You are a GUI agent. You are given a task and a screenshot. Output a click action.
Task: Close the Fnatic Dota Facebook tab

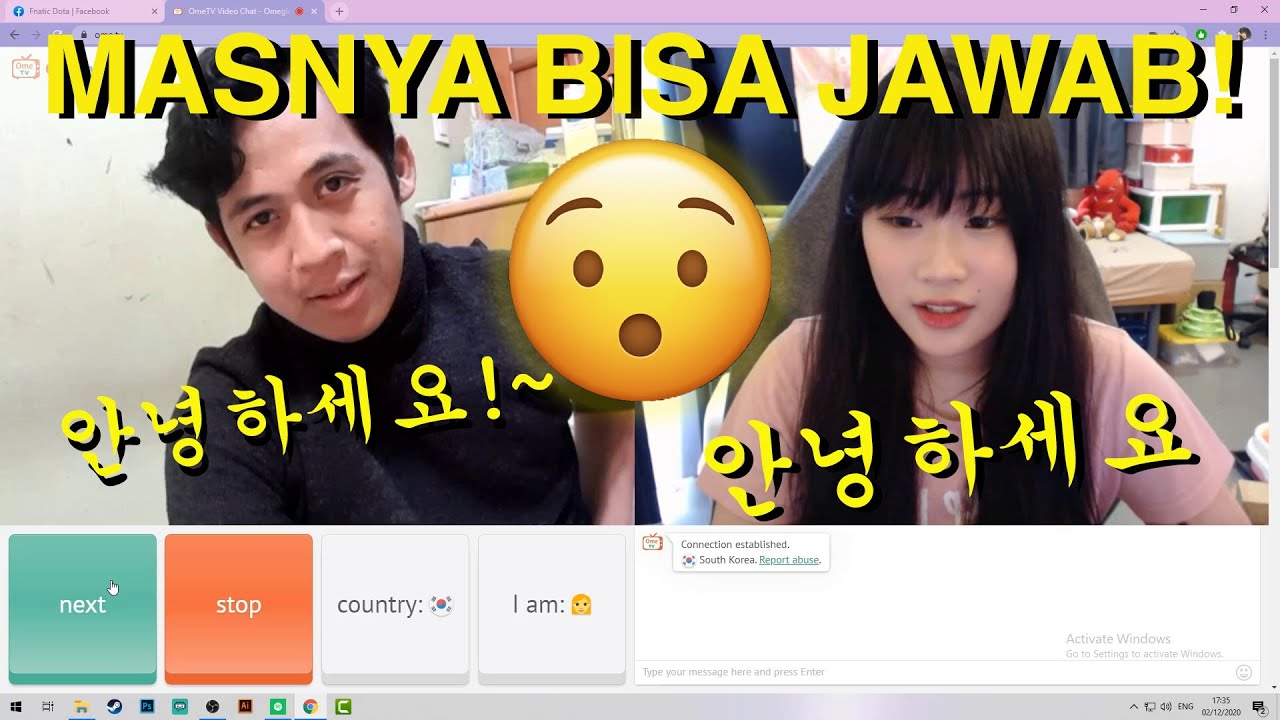[x=154, y=11]
